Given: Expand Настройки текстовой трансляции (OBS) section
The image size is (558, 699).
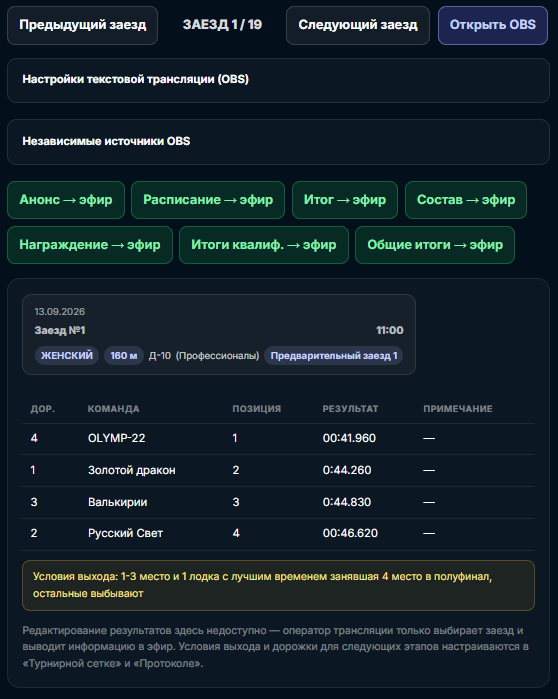Looking at the screenshot, I should pyautogui.click(x=278, y=80).
